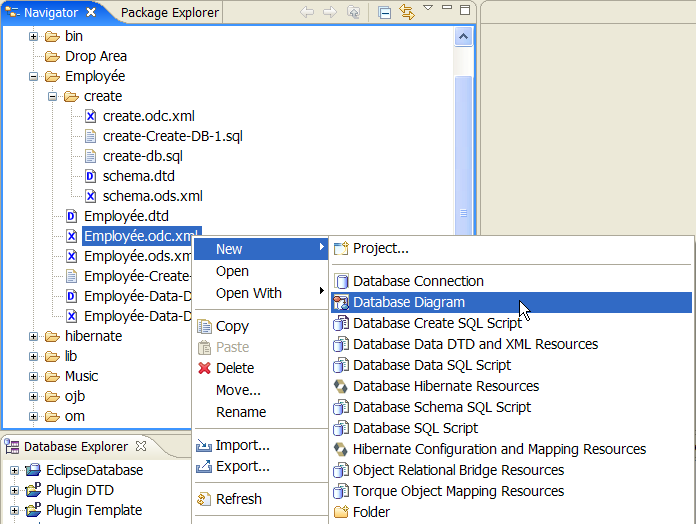The image size is (696, 524).
Task: Collapse the create folder
Action: 52,96
